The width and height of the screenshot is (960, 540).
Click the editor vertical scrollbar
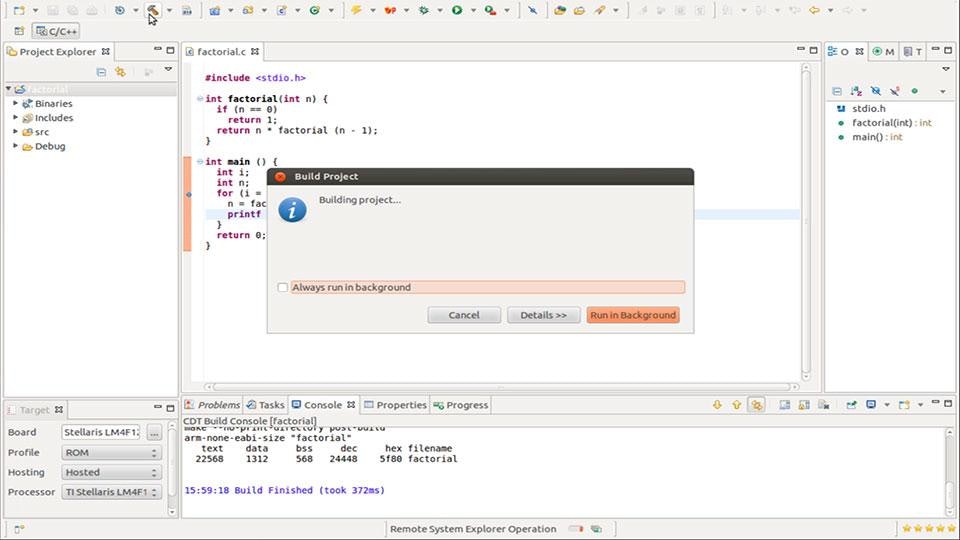pyautogui.click(x=806, y=223)
